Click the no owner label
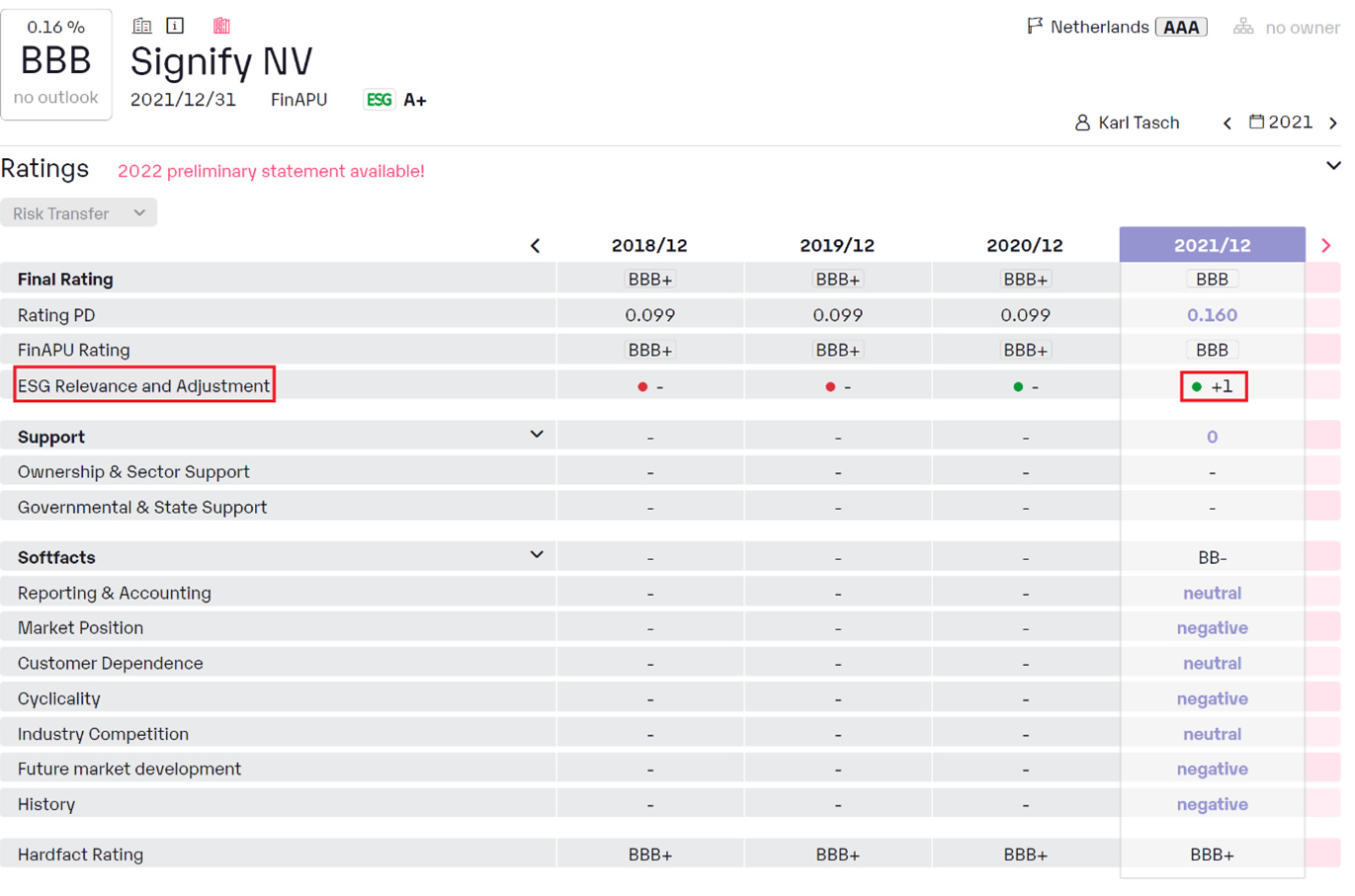The width and height of the screenshot is (1355, 896). 1303,28
